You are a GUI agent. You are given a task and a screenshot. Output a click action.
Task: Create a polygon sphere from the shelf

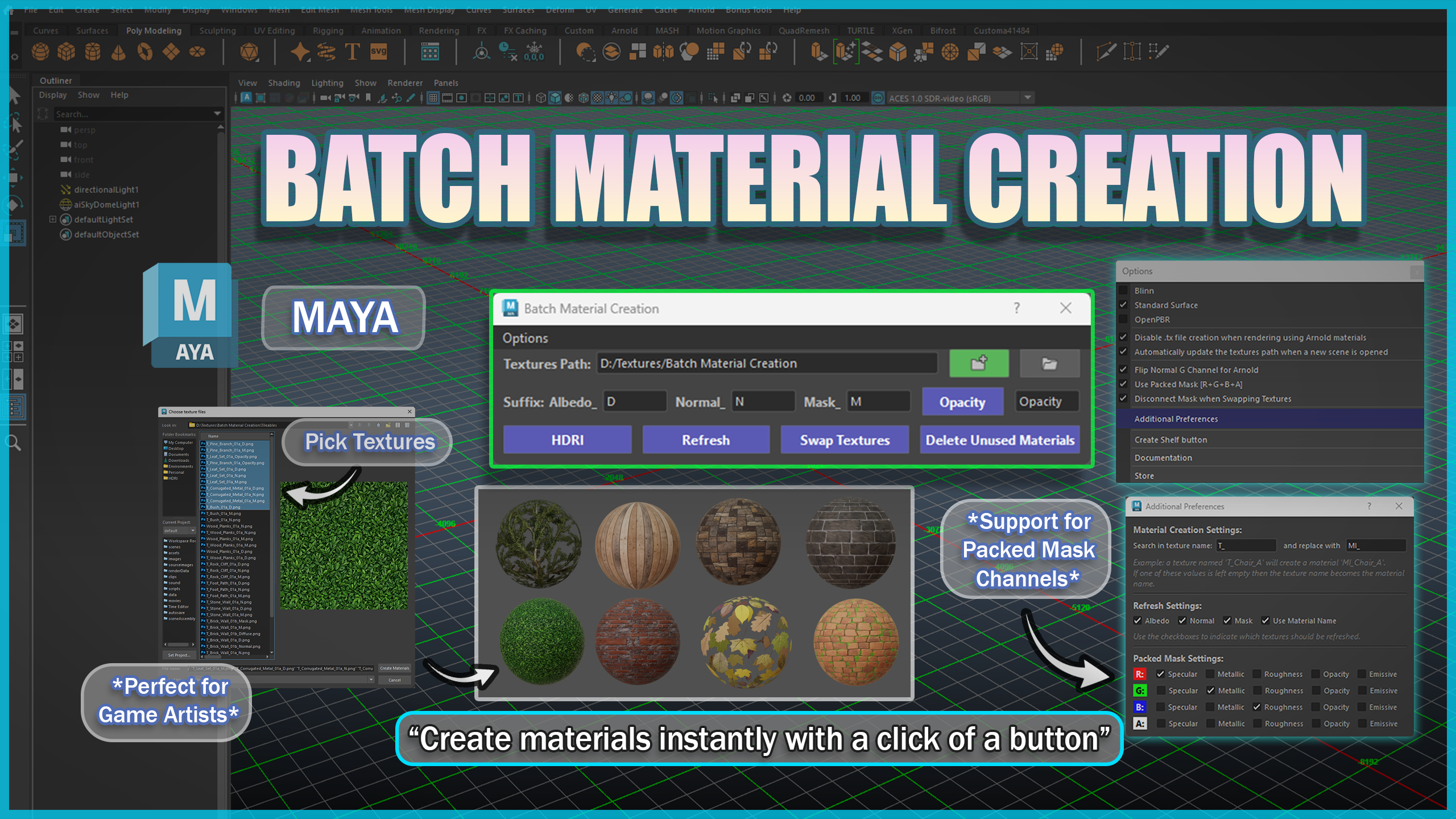click(x=40, y=52)
